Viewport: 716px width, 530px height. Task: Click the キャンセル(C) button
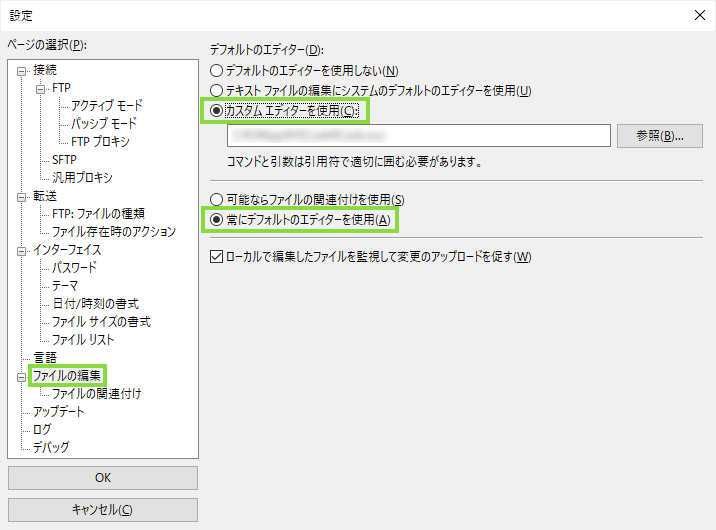pyautogui.click(x=103, y=509)
